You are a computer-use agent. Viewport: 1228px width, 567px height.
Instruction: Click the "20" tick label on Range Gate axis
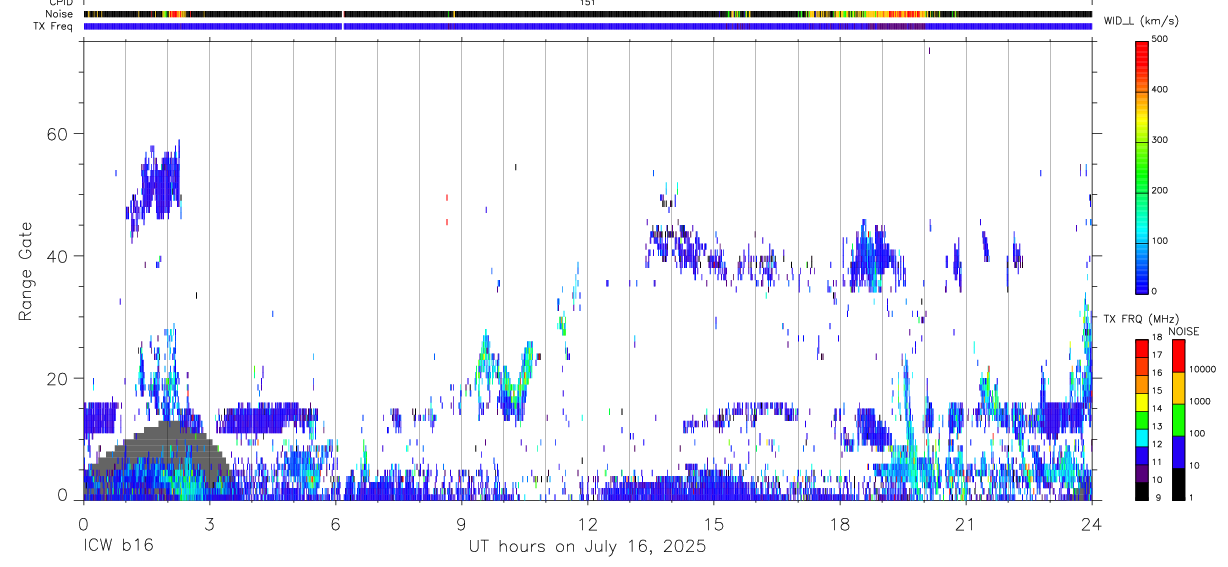click(x=59, y=378)
